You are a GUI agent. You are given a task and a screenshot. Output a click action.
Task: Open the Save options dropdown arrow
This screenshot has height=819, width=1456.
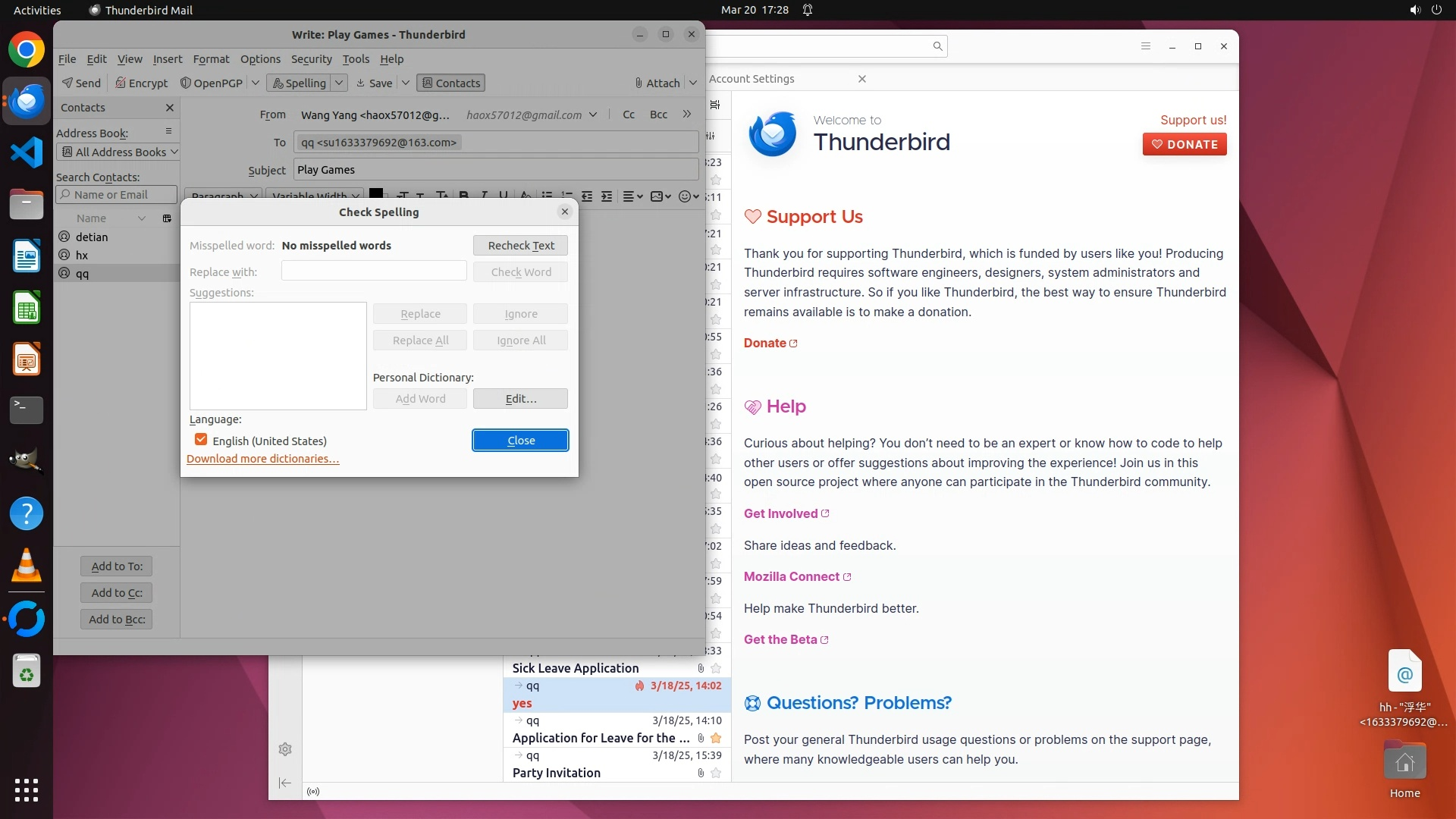[406, 83]
